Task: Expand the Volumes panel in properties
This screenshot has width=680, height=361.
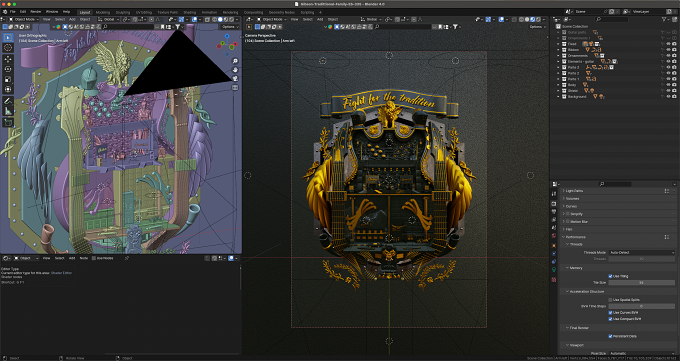Action: 572,199
